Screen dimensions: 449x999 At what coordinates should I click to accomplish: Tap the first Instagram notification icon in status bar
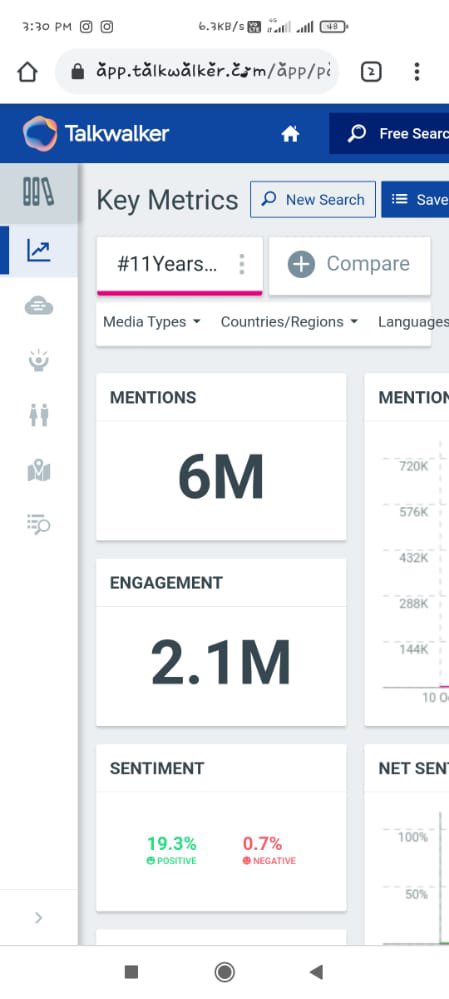pos(86,27)
